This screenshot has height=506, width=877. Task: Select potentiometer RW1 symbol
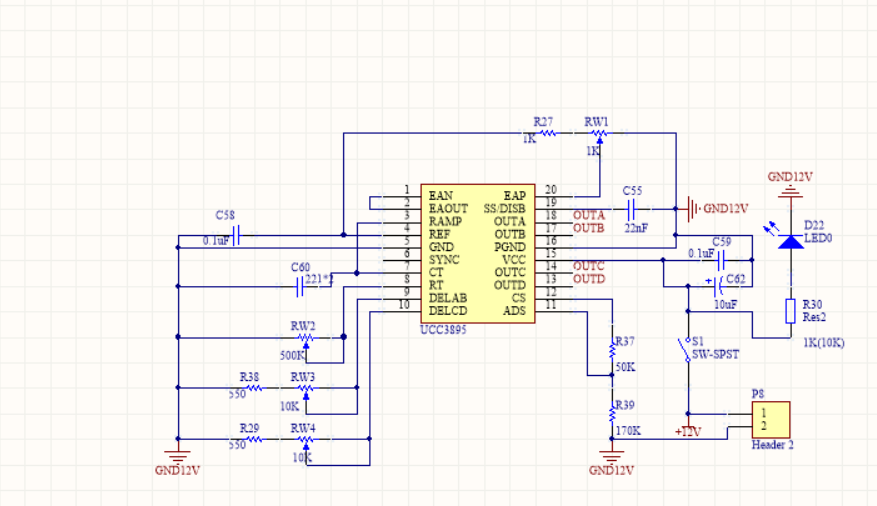click(x=600, y=134)
